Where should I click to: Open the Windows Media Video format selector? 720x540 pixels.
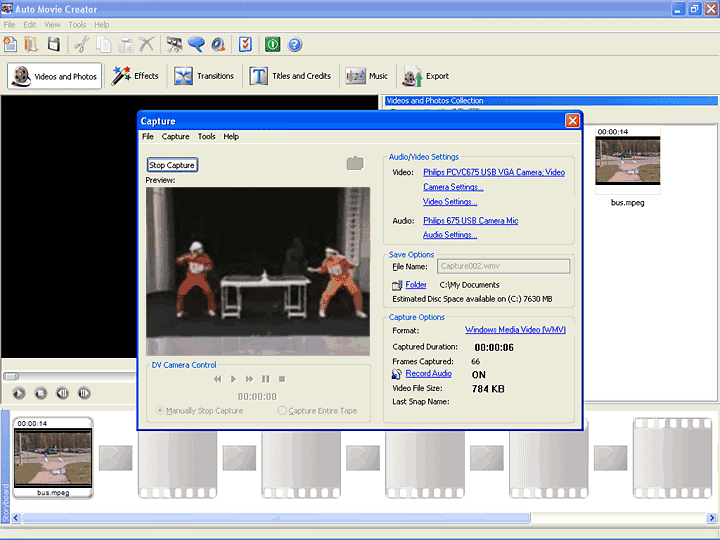(515, 330)
